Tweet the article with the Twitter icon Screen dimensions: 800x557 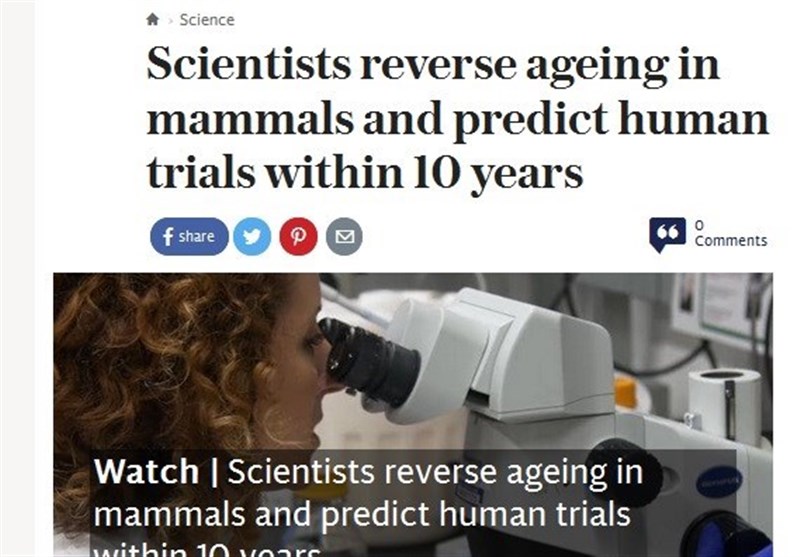click(252, 237)
